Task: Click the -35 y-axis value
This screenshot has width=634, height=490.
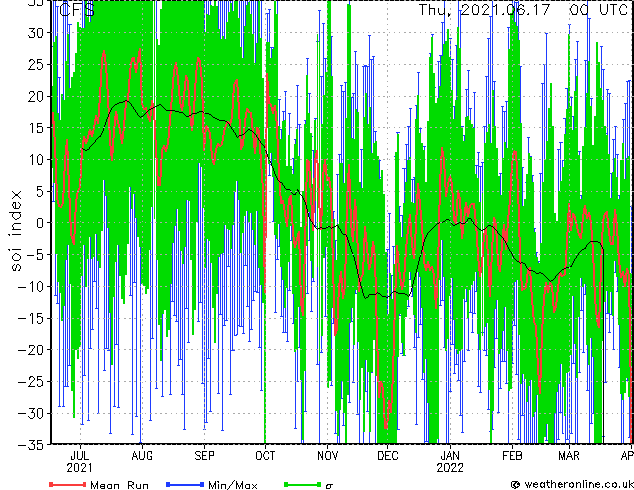Action: [x=31, y=445]
